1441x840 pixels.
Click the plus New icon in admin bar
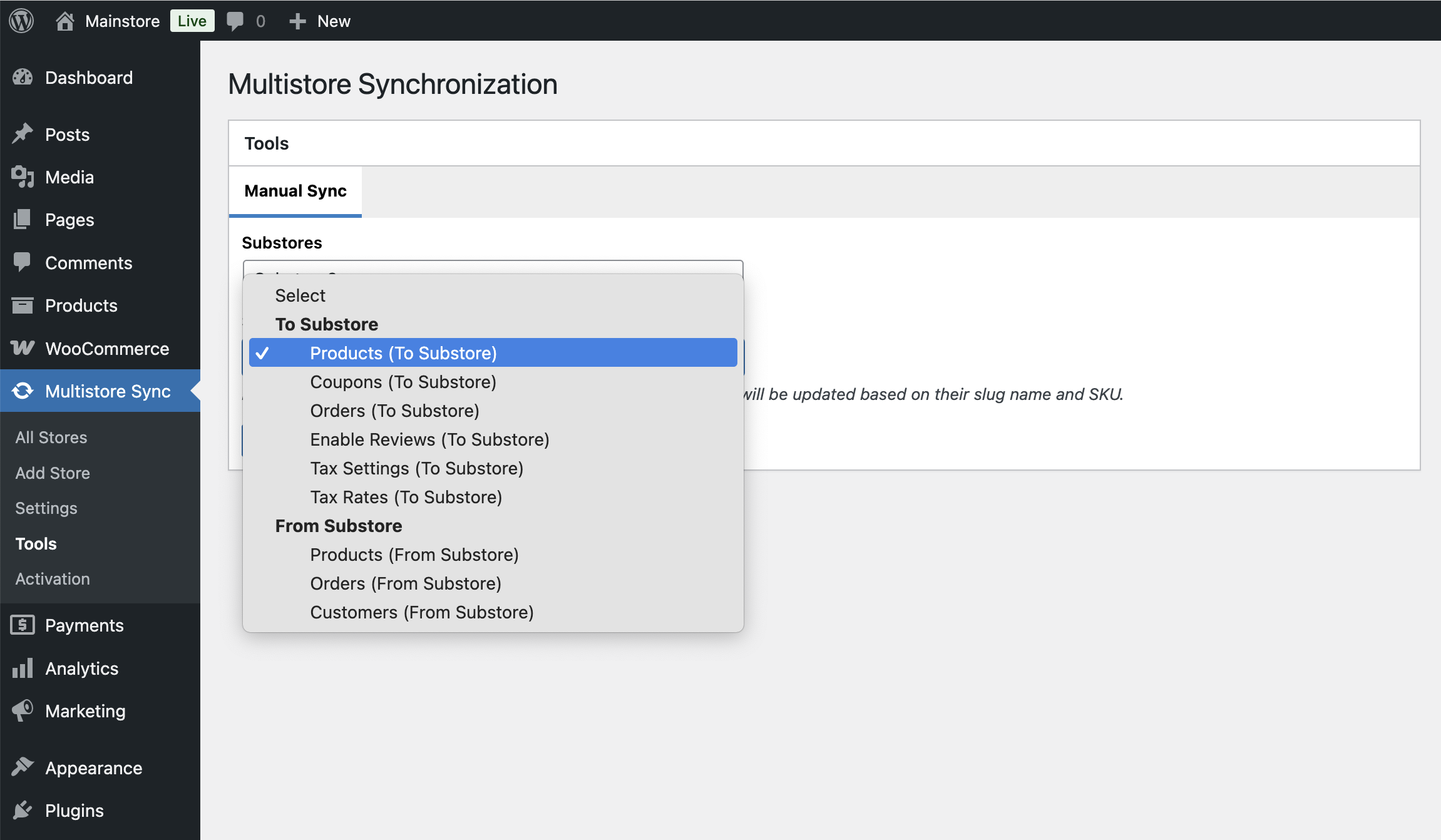[x=297, y=21]
